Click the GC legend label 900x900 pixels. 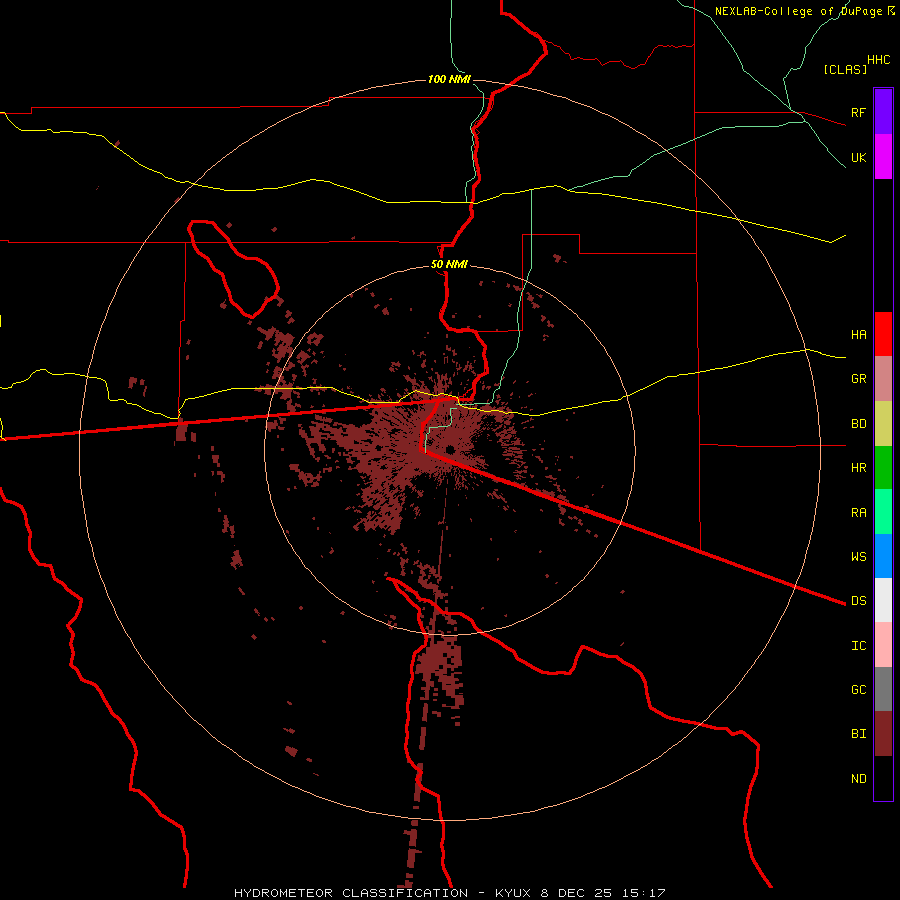(858, 689)
